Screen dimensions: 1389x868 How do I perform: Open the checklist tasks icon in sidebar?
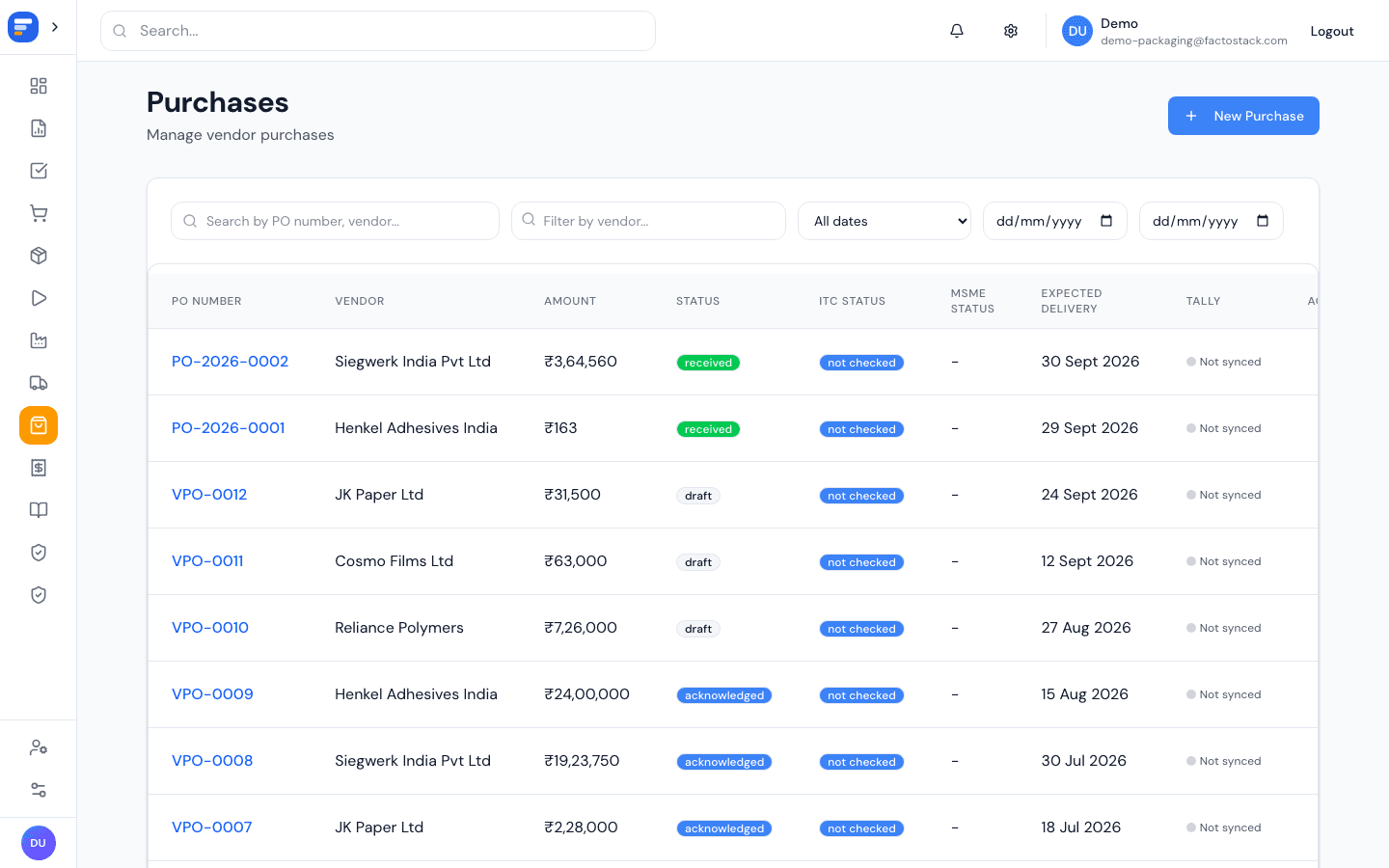(x=39, y=171)
